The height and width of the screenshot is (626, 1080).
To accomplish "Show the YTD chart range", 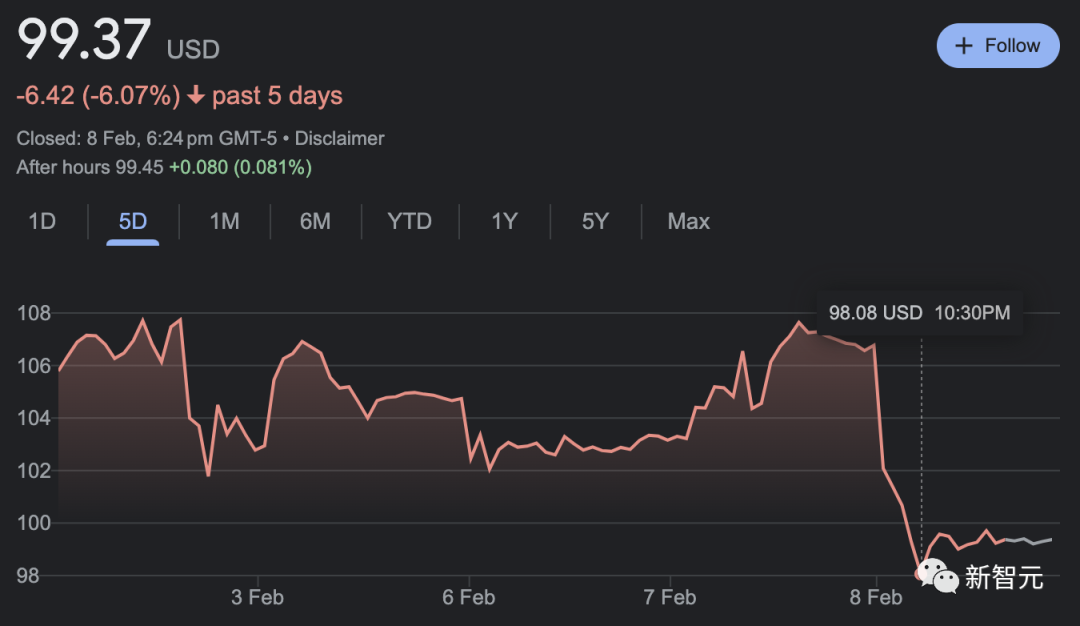I will point(409,221).
